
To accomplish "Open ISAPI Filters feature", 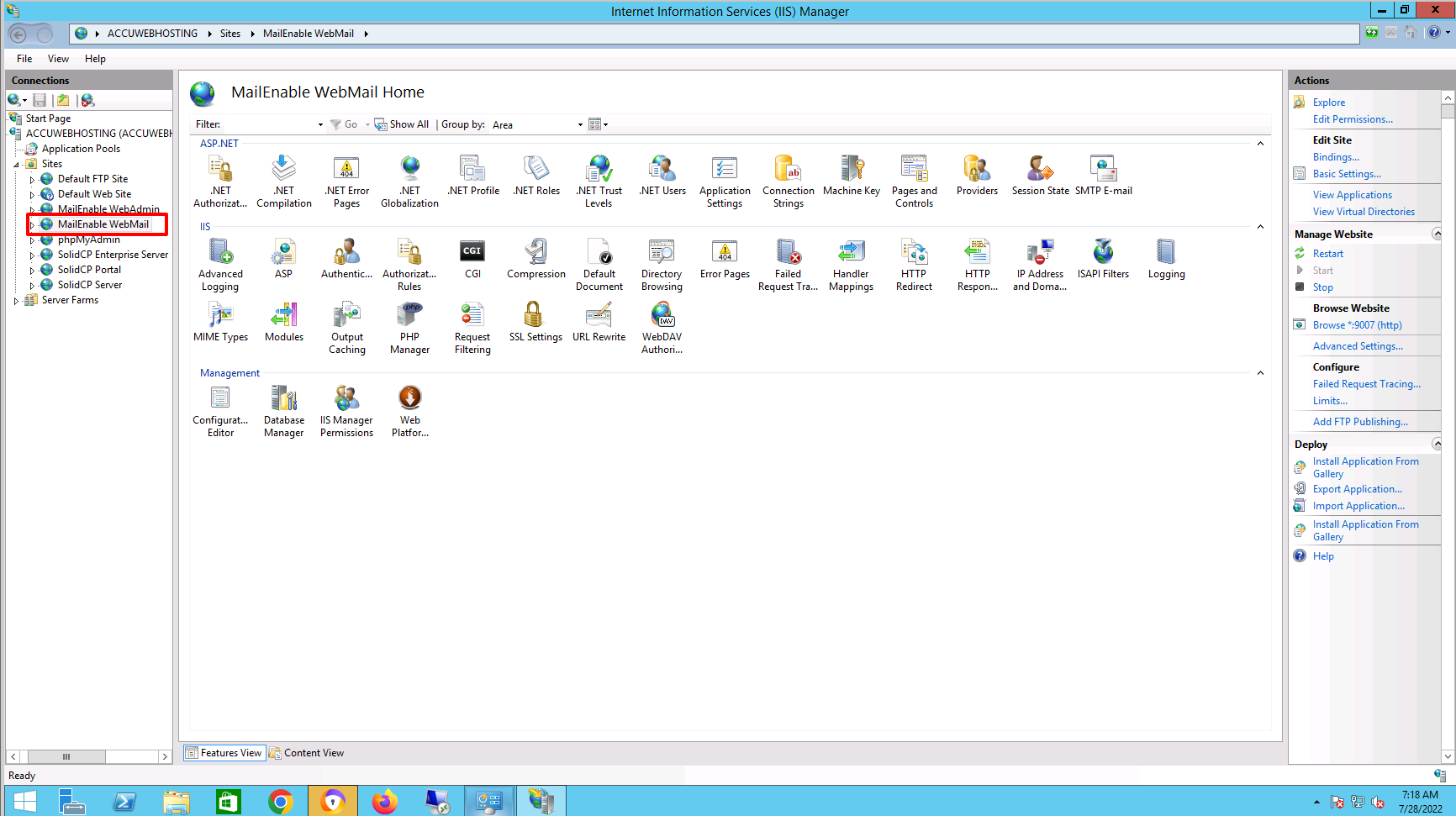I will coord(1103,259).
